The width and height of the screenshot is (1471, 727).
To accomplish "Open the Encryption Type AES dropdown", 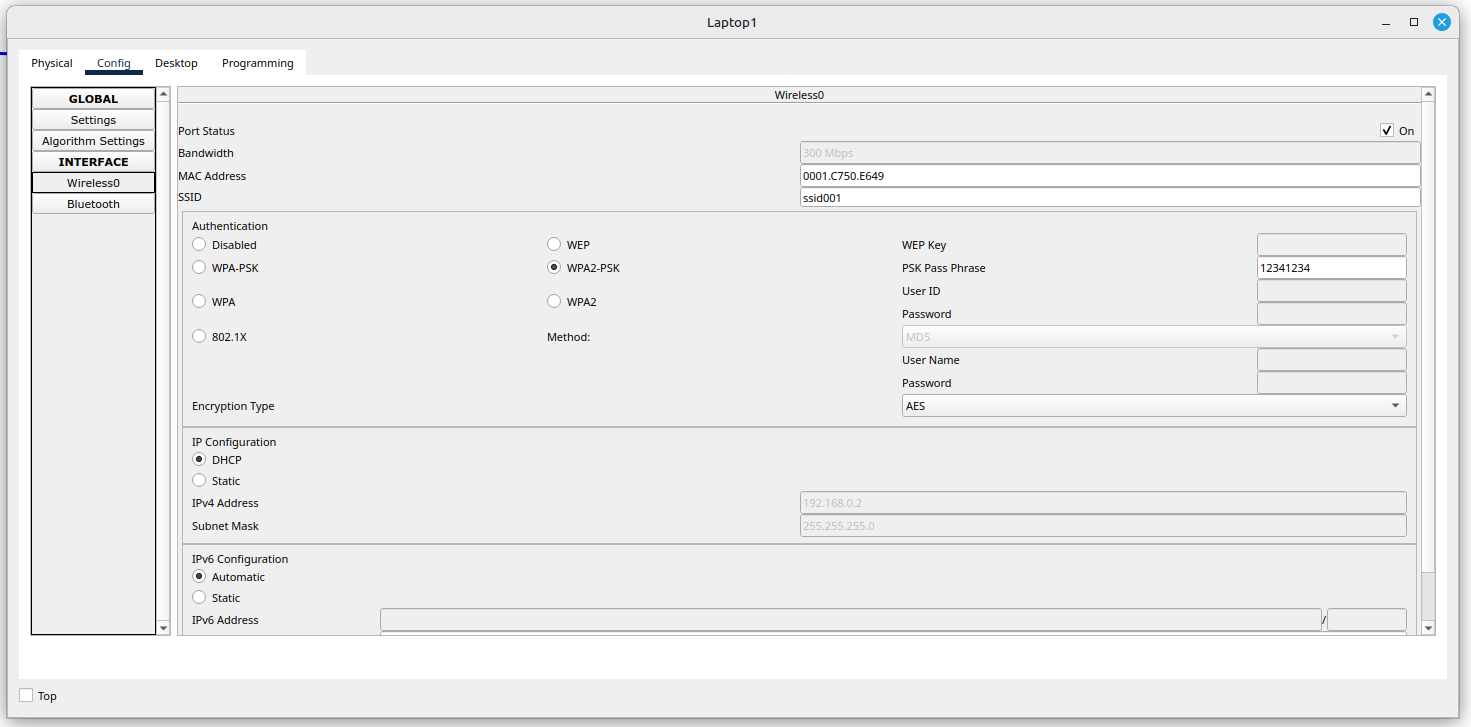I will pyautogui.click(x=1153, y=406).
